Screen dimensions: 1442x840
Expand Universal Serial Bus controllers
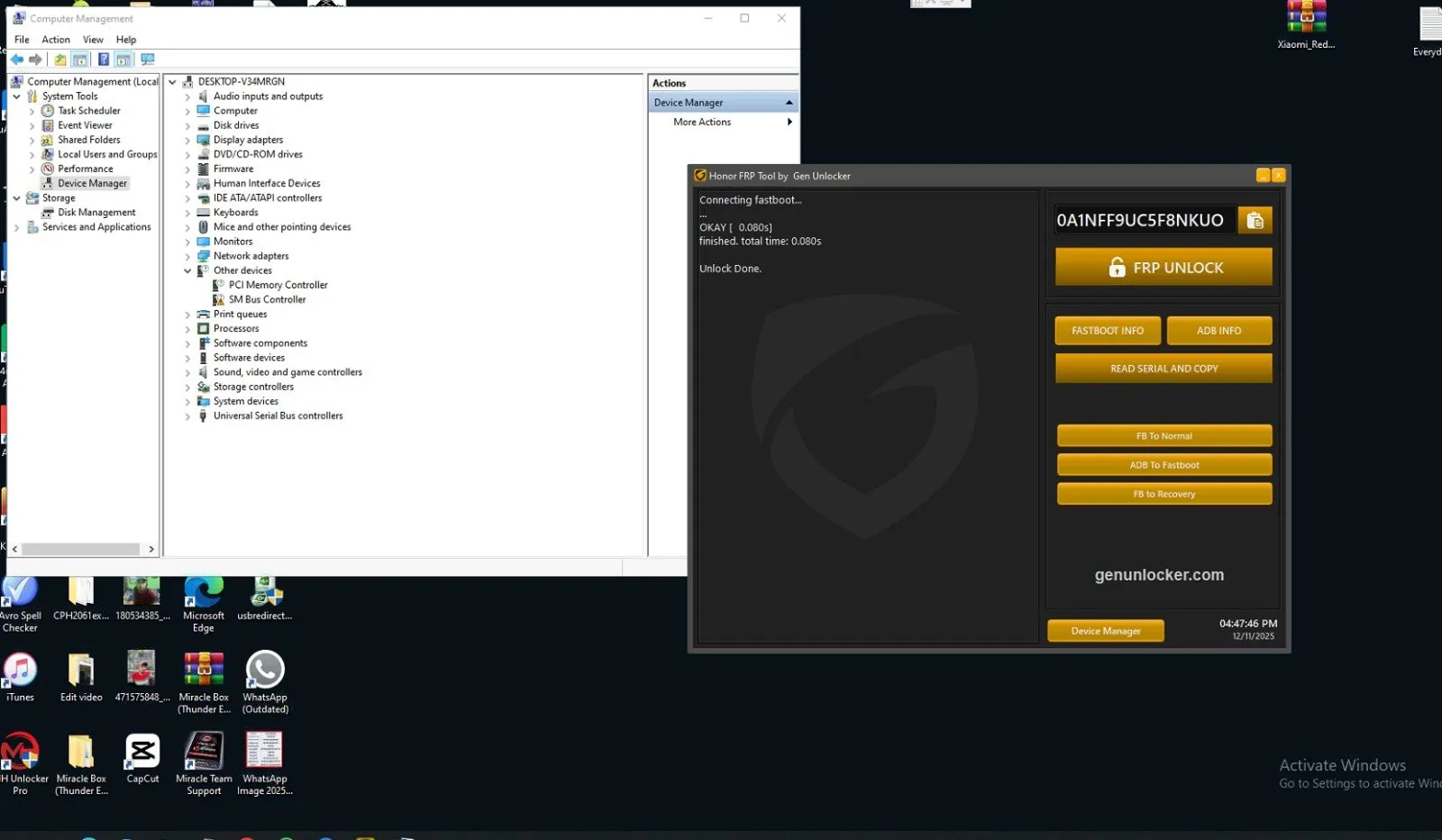[x=187, y=416]
